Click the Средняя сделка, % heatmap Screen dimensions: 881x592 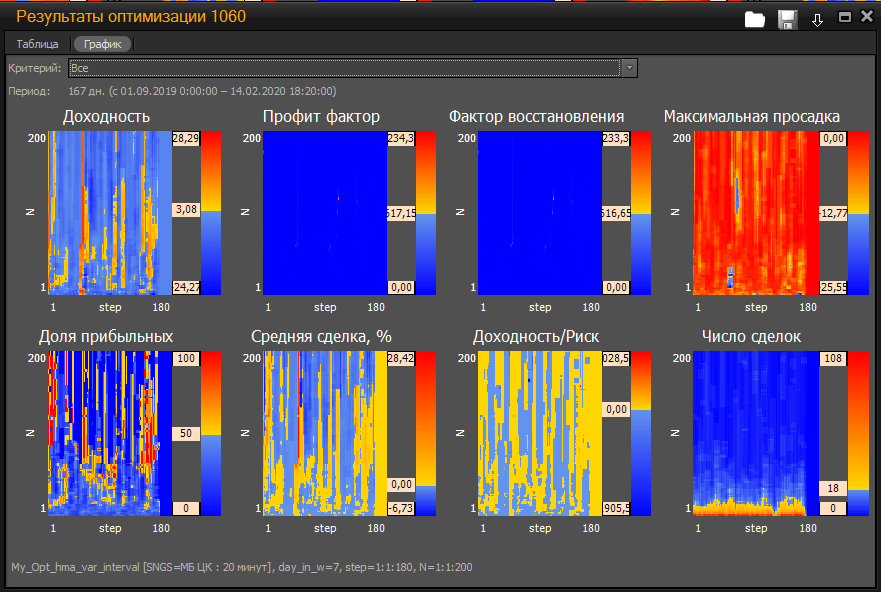tap(325, 432)
